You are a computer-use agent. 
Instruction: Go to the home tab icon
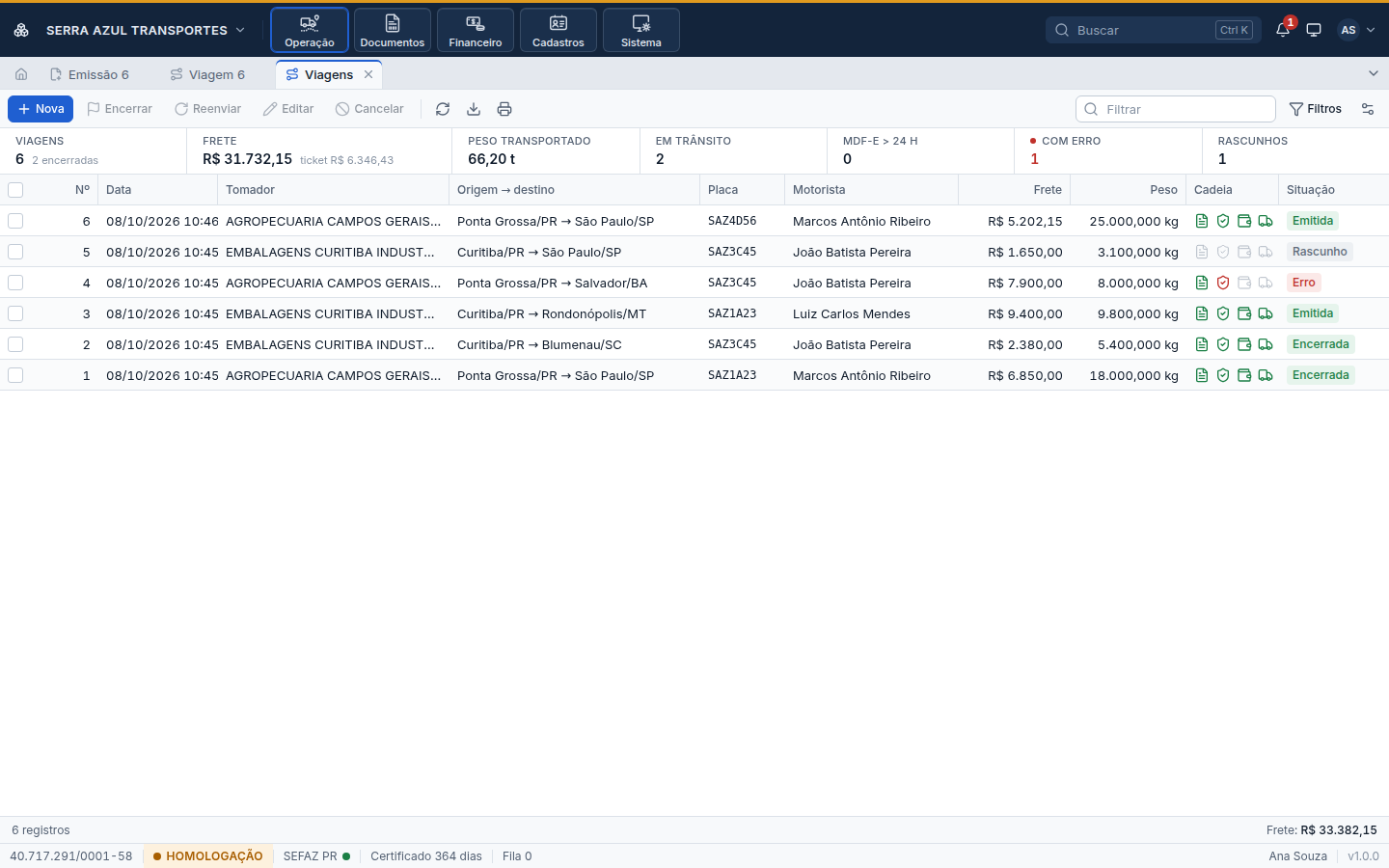click(x=21, y=74)
